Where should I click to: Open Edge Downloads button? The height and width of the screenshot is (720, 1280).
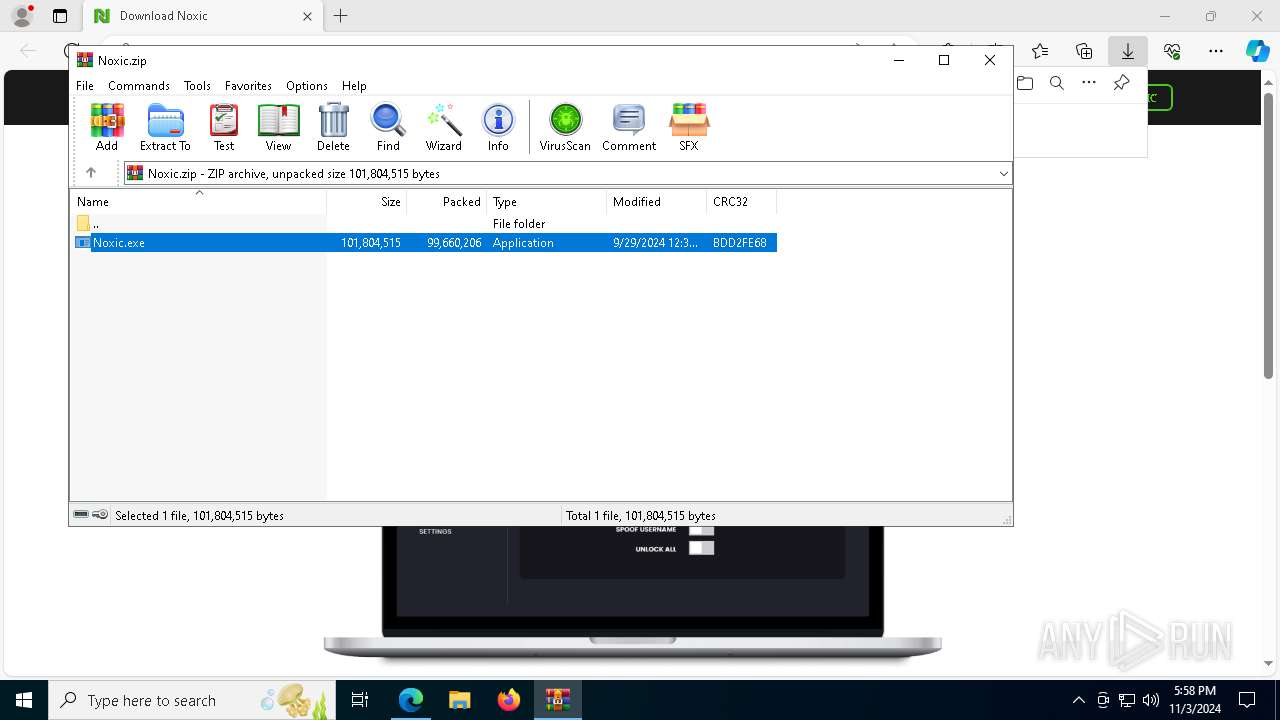click(x=1128, y=51)
